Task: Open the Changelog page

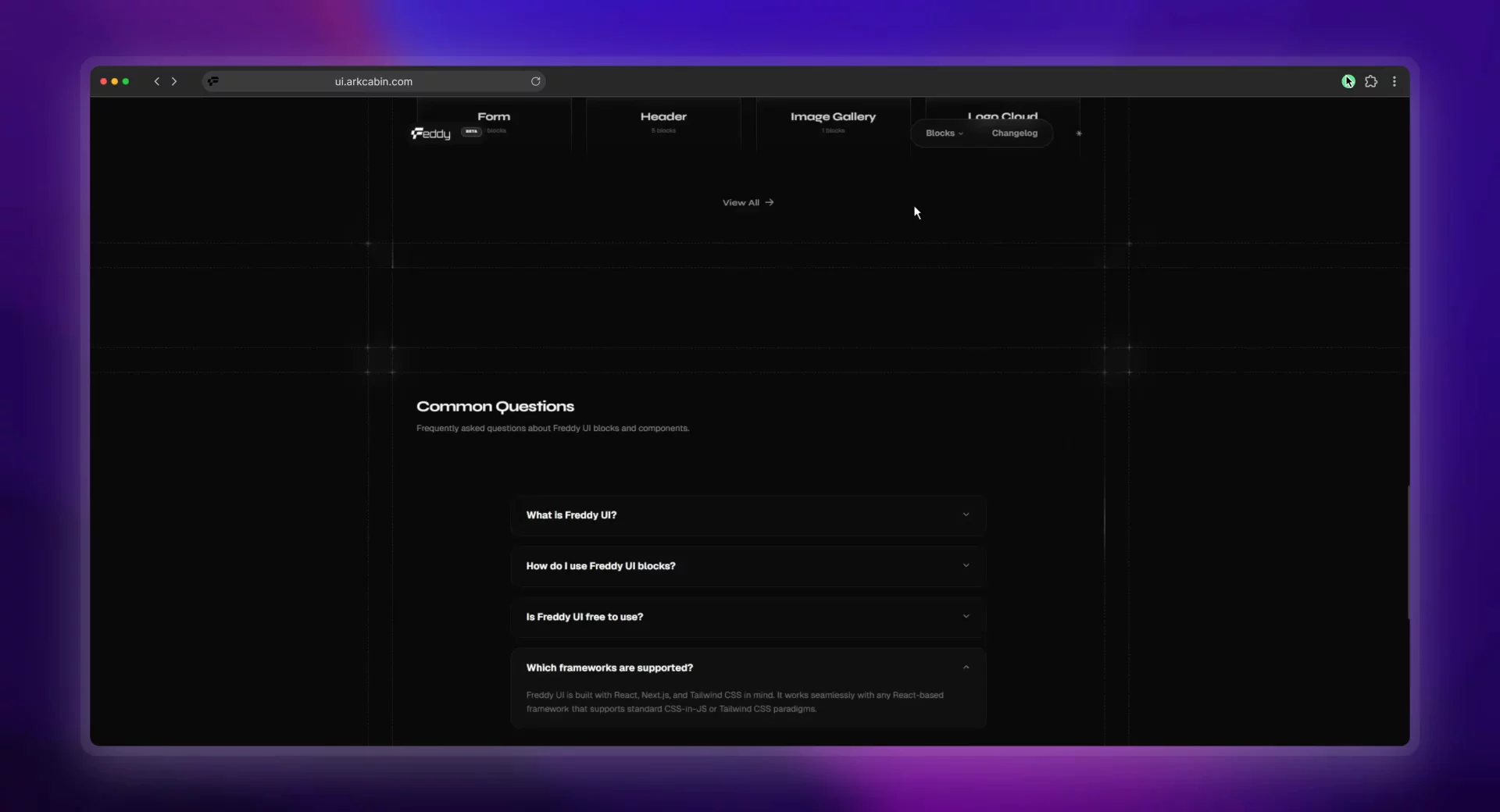Action: [1015, 134]
